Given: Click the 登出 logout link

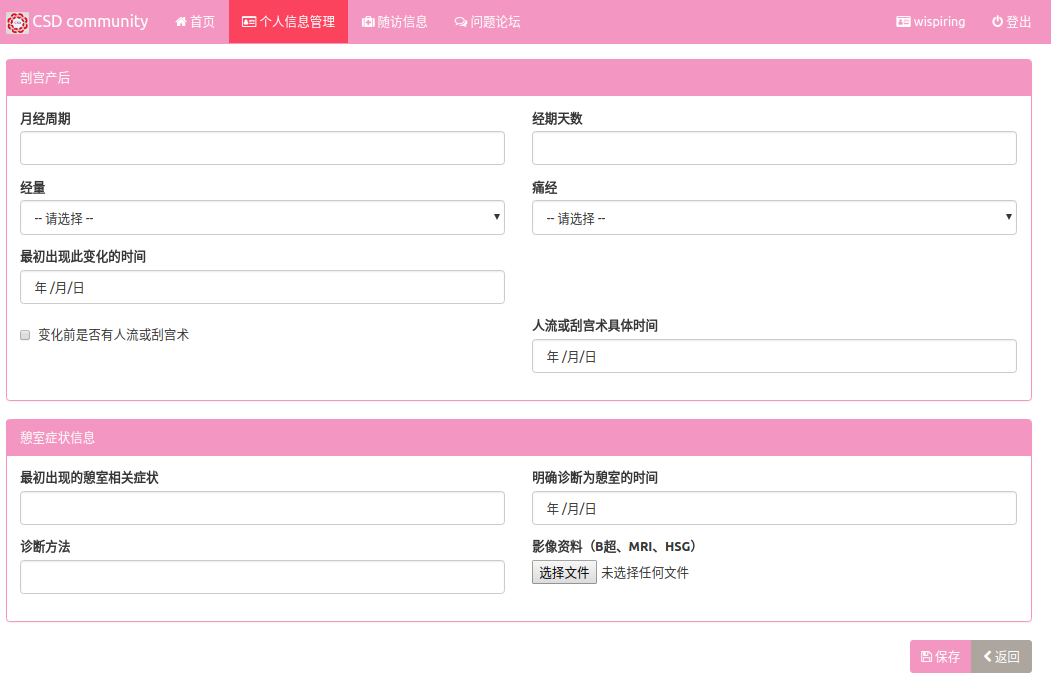Looking at the screenshot, I should (1011, 22).
